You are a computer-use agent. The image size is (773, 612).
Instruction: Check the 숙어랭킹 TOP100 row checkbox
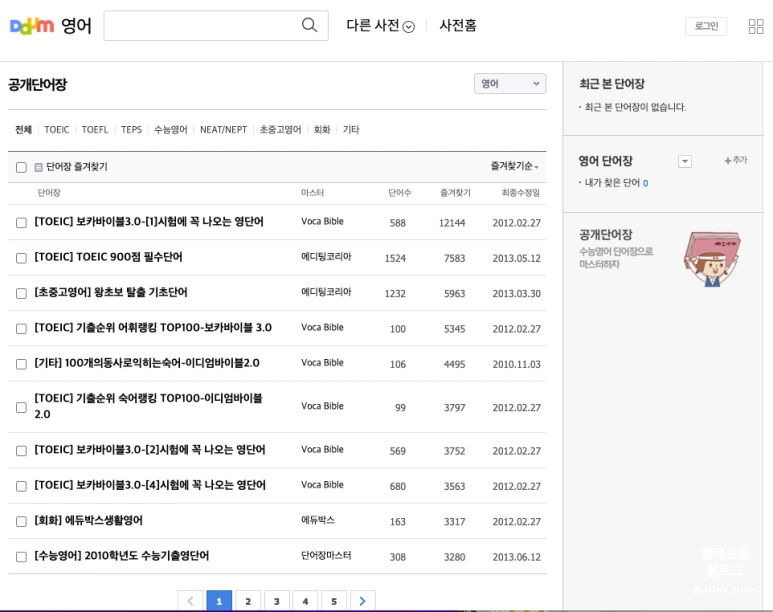coord(21,407)
